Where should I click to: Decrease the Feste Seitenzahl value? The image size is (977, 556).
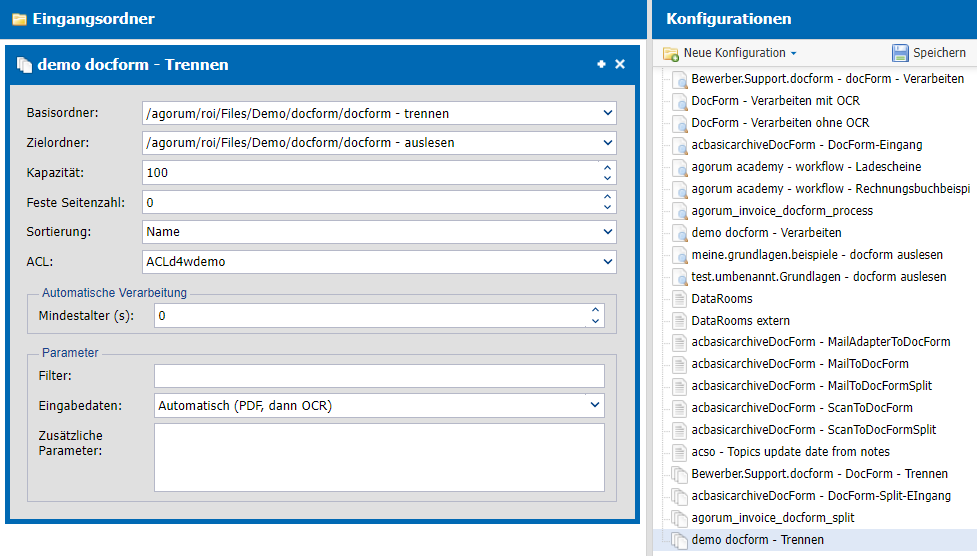coord(608,208)
